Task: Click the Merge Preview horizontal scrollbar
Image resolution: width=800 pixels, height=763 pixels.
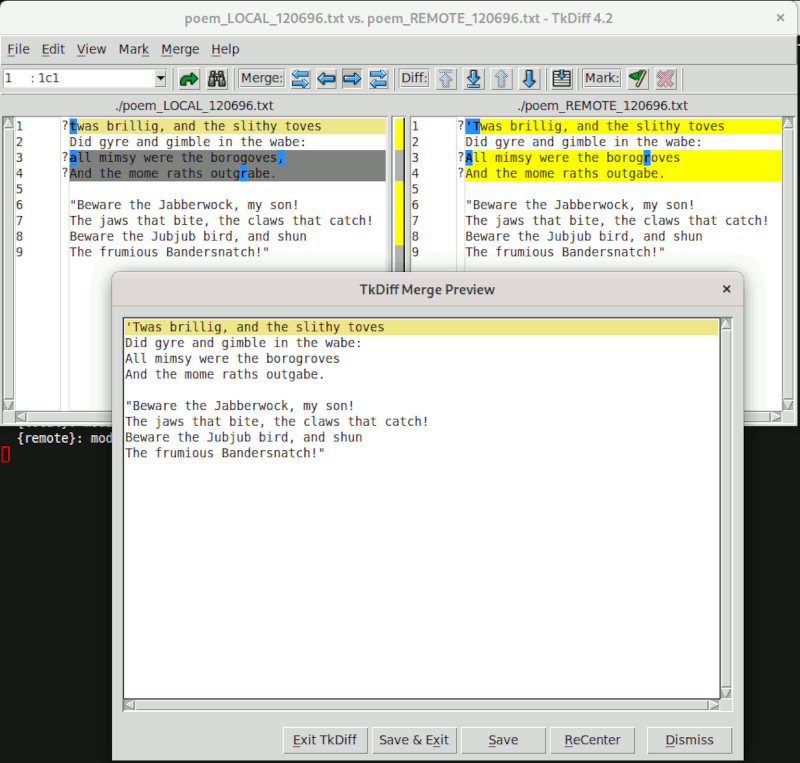Action: tap(421, 705)
